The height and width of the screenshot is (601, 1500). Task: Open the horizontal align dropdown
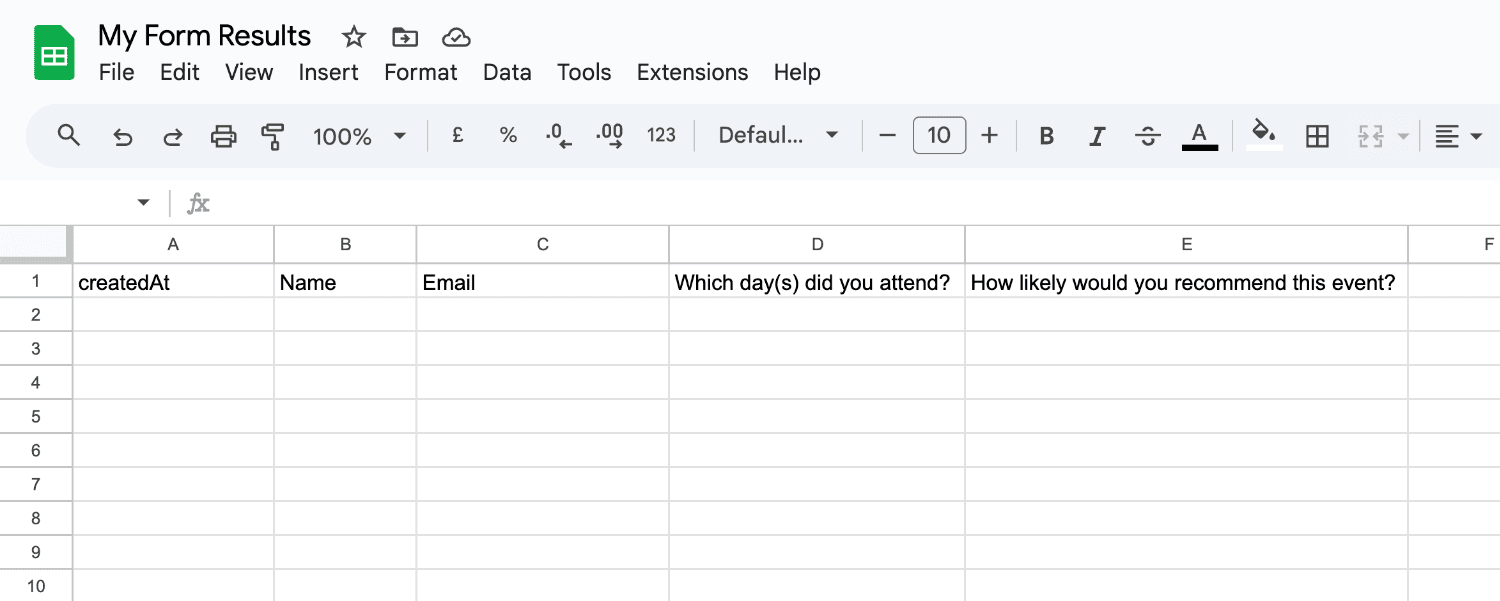coord(1458,136)
